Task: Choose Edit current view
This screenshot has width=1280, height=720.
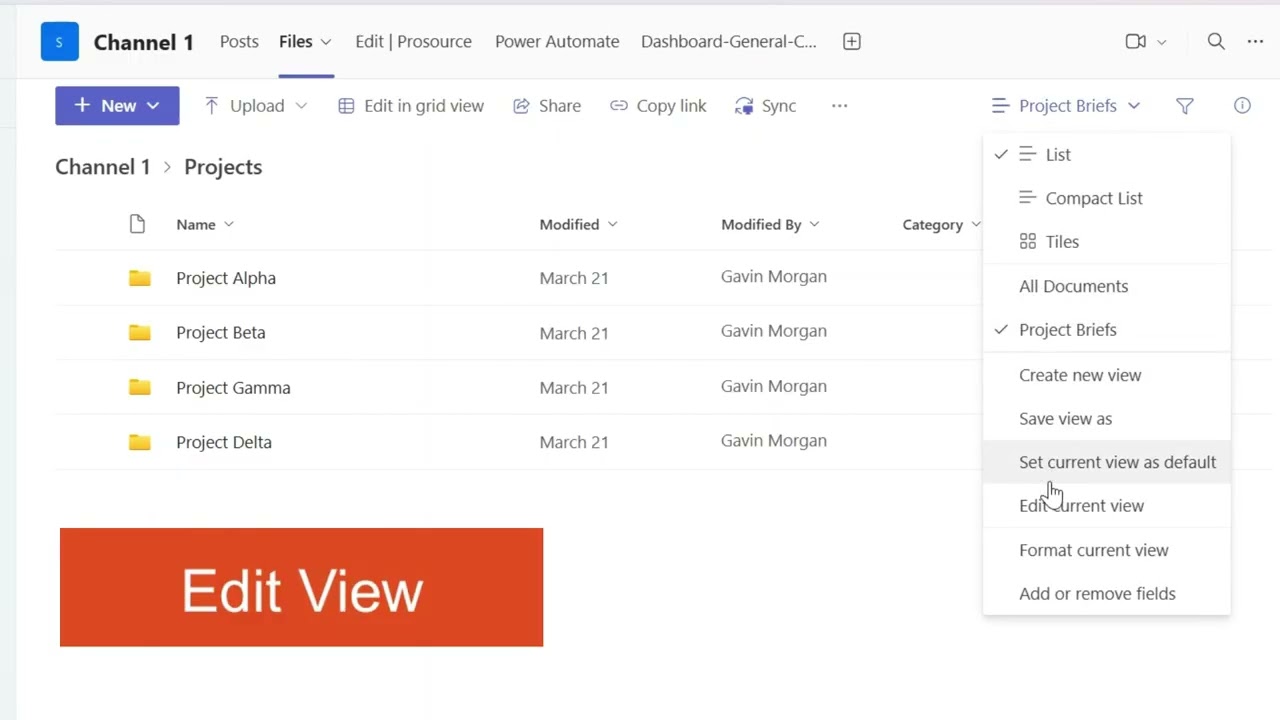Action: [x=1107, y=506]
